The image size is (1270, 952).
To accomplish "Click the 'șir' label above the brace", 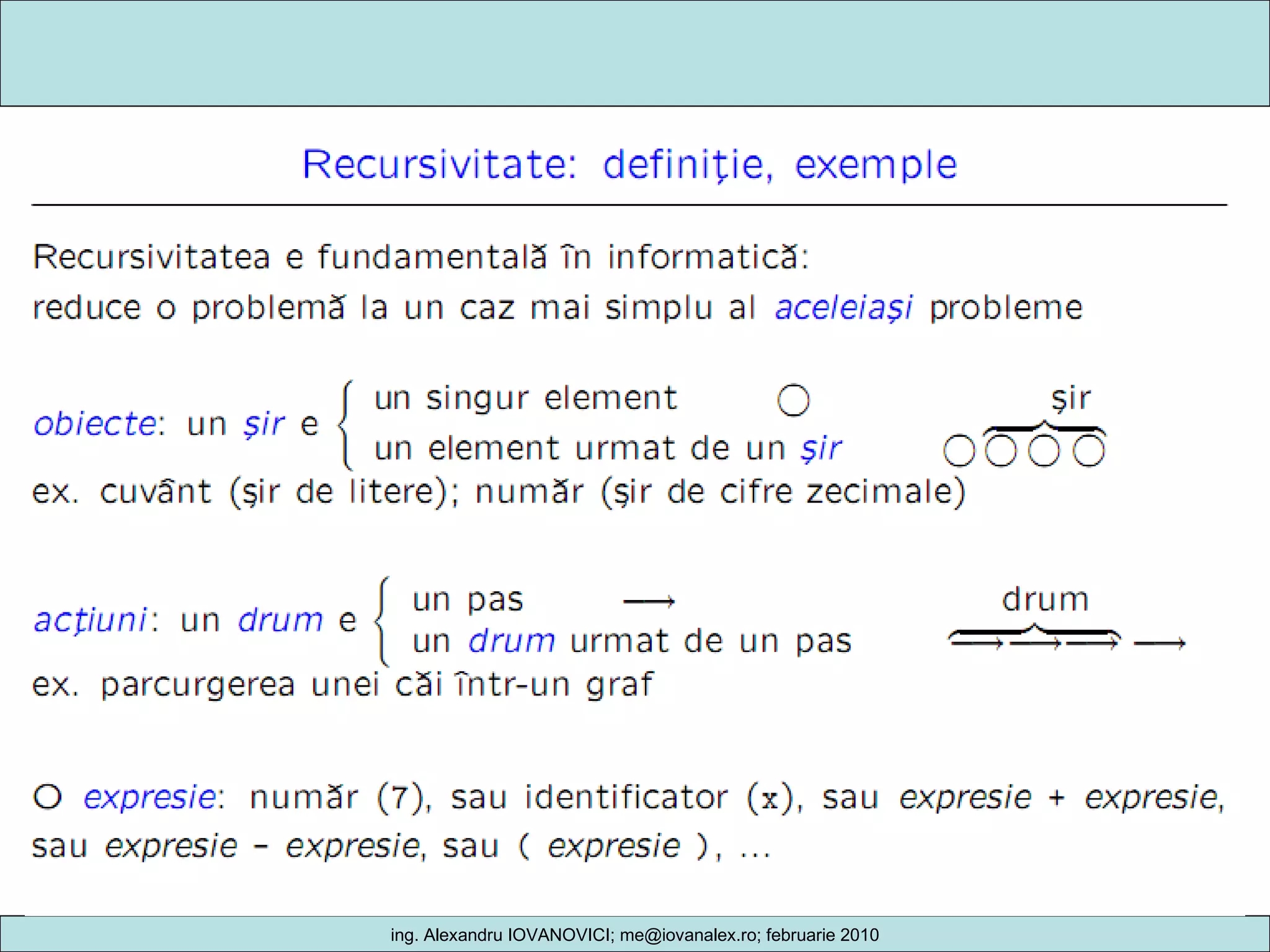I will (x=1070, y=399).
